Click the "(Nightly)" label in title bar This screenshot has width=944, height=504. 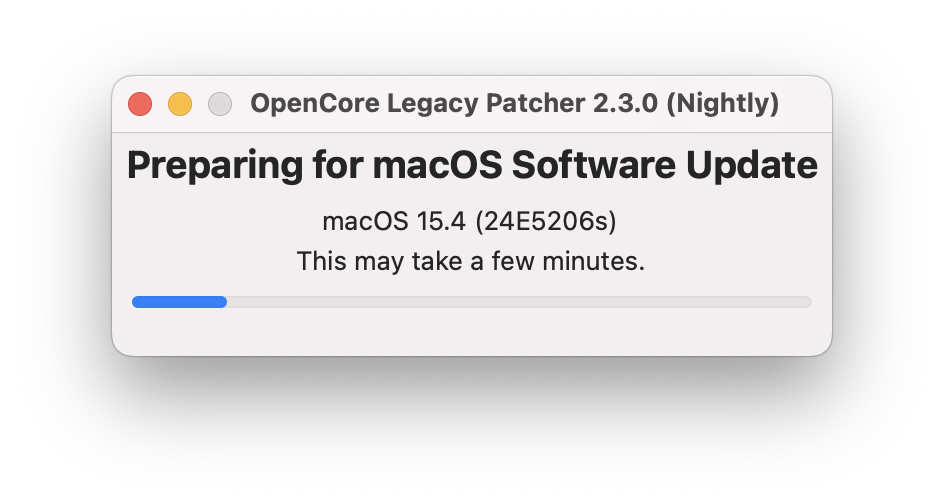click(722, 104)
